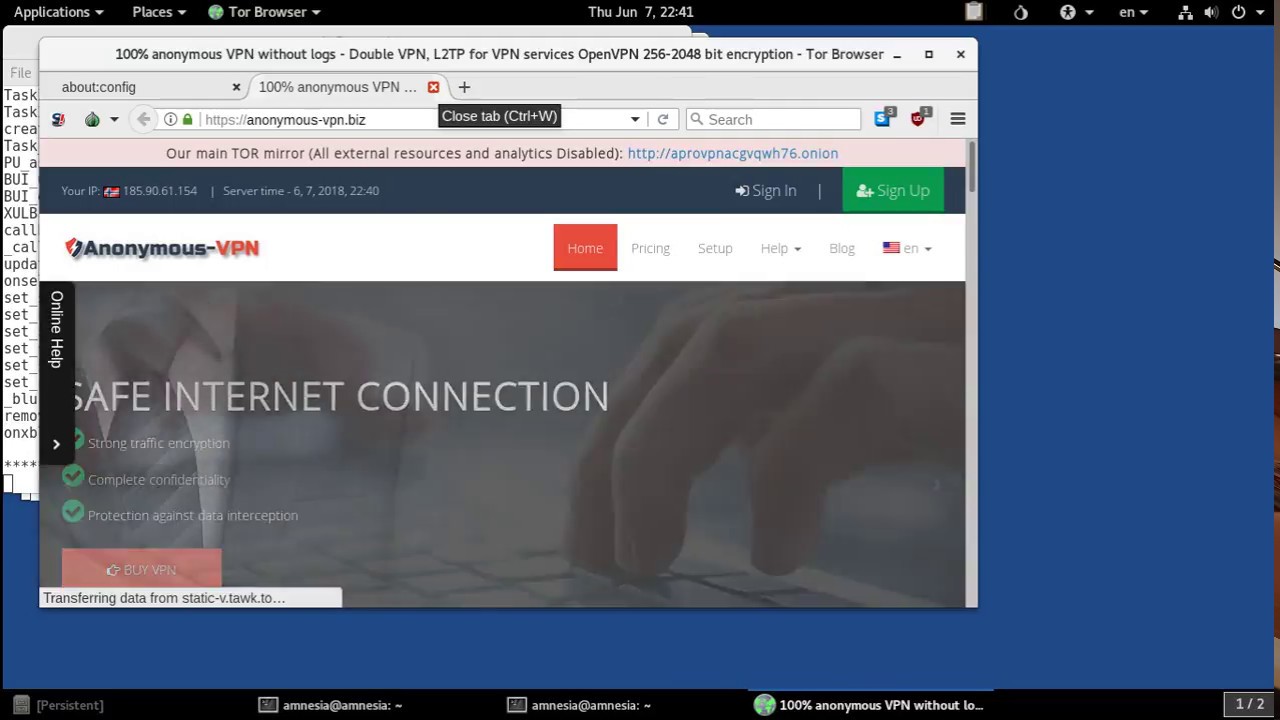Click the wired network status icon
The width and height of the screenshot is (1280, 720).
click(x=1185, y=12)
